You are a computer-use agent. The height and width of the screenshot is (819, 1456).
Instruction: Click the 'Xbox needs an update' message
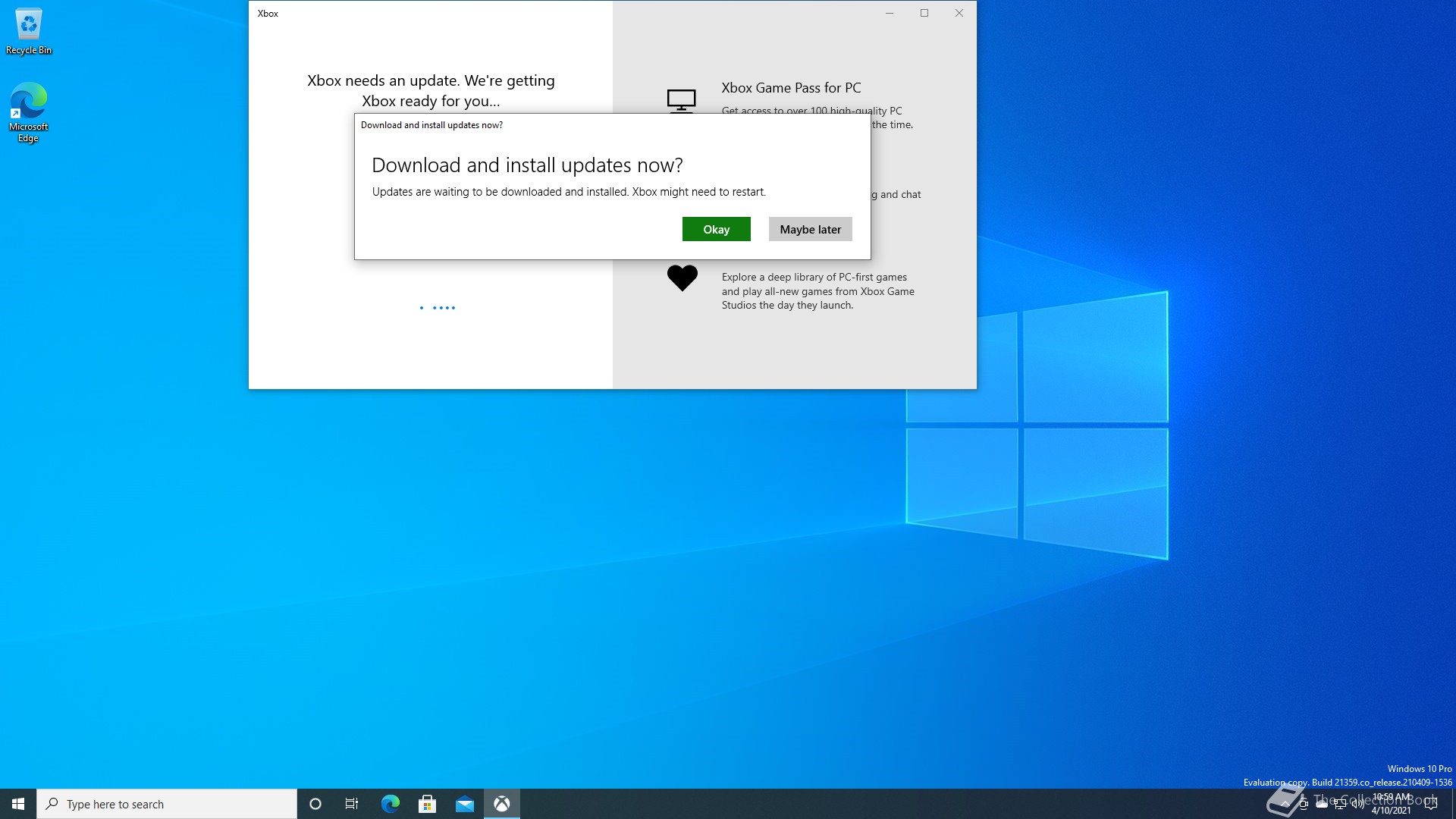point(431,91)
